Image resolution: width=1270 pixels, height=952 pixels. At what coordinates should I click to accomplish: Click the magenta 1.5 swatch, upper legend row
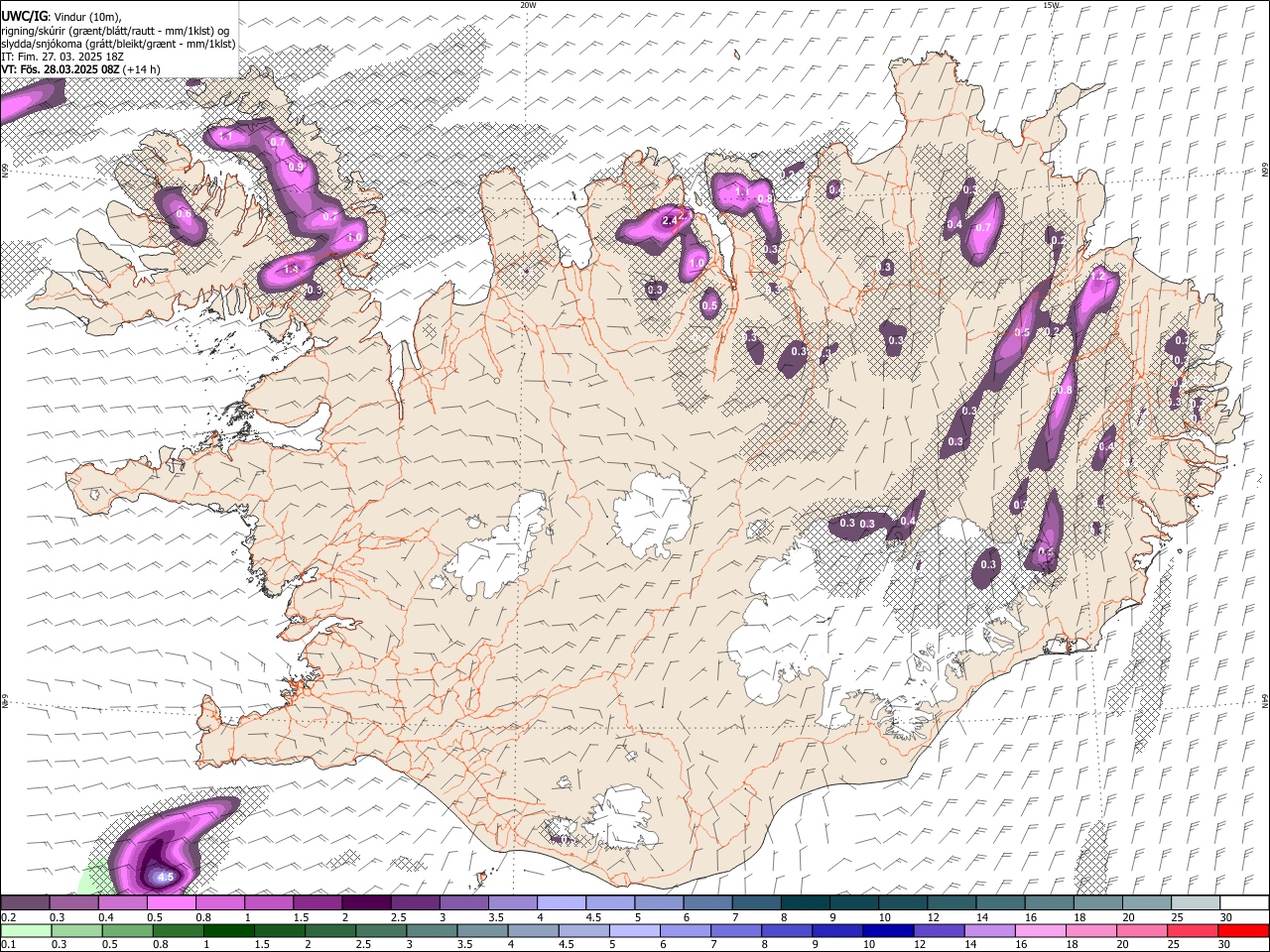[317, 902]
